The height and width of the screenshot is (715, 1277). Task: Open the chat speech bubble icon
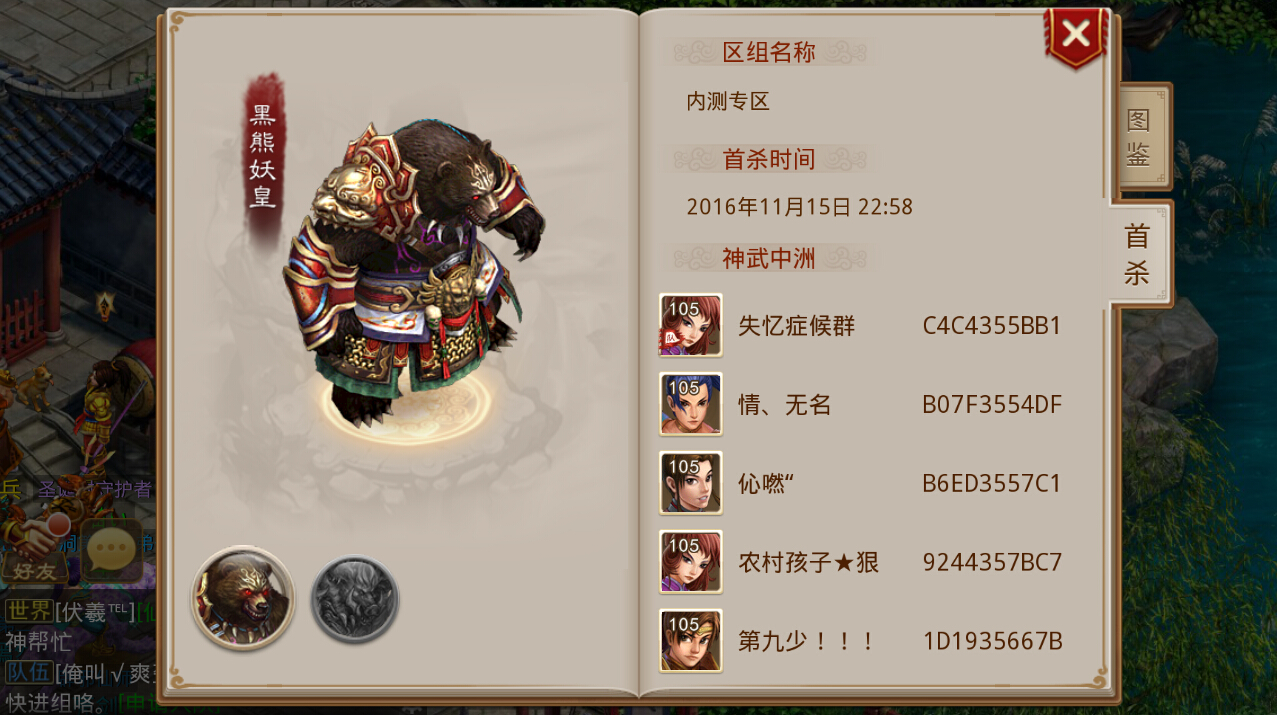112,549
